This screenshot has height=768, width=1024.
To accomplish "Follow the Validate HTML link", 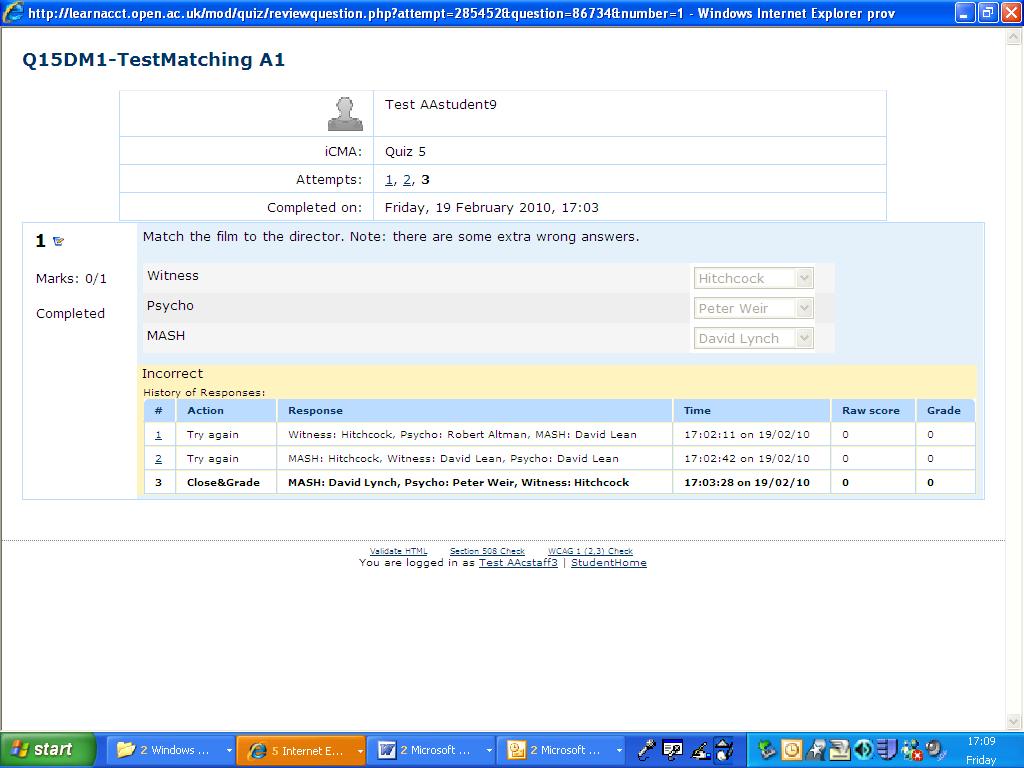I will [x=398, y=551].
